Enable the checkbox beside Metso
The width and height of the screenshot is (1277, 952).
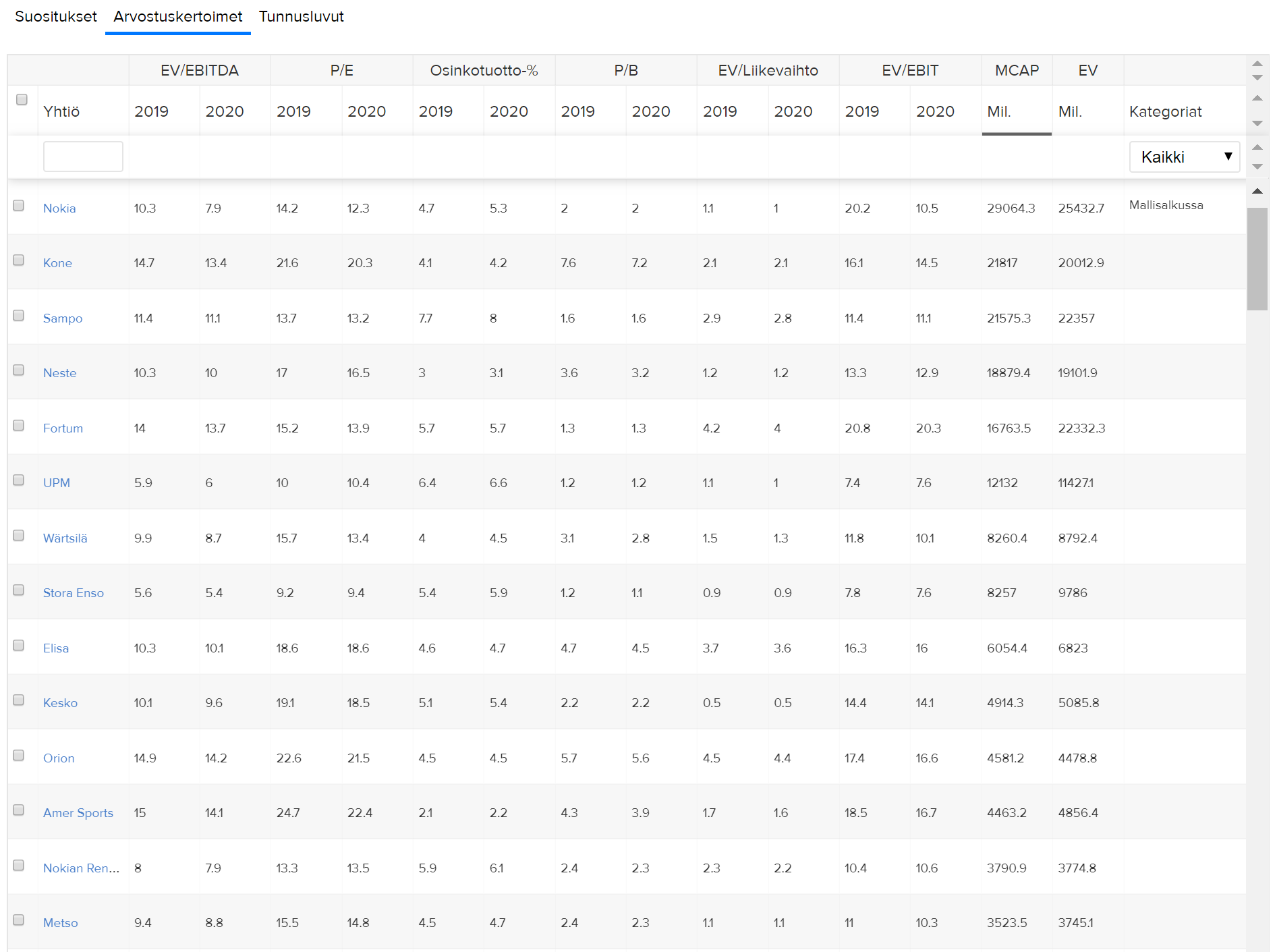tap(19, 920)
